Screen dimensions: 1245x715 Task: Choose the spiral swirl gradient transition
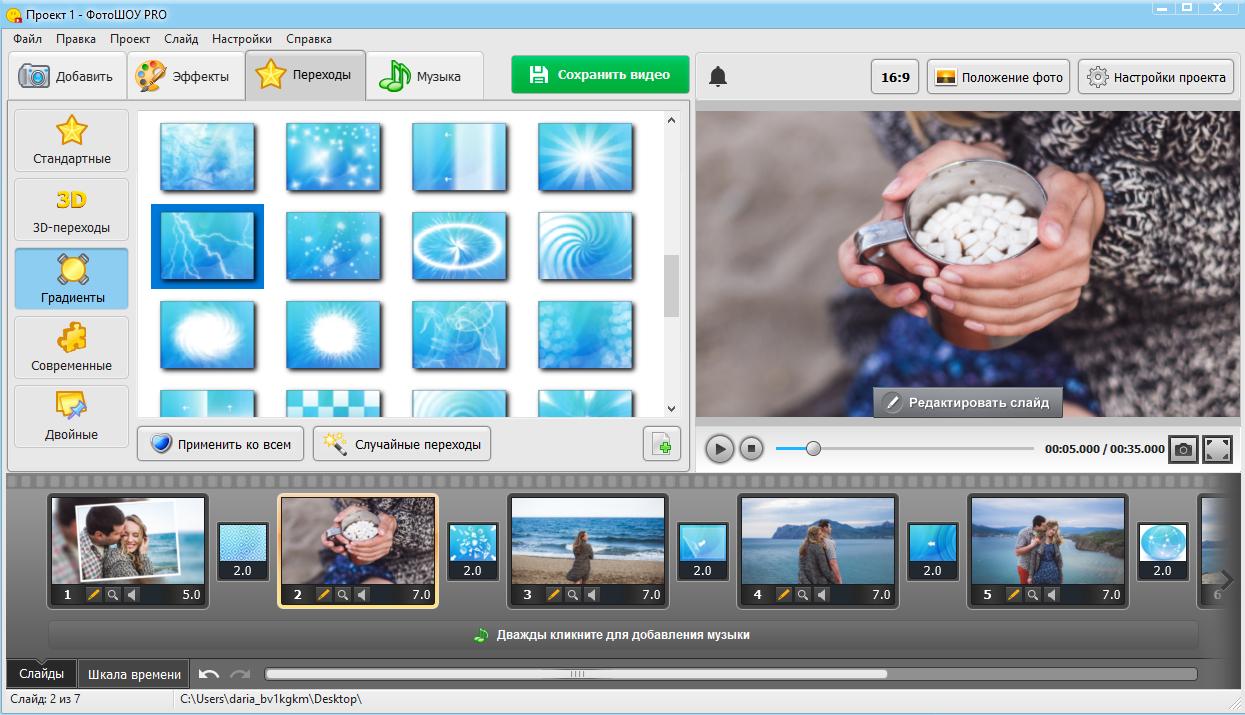[x=585, y=246]
